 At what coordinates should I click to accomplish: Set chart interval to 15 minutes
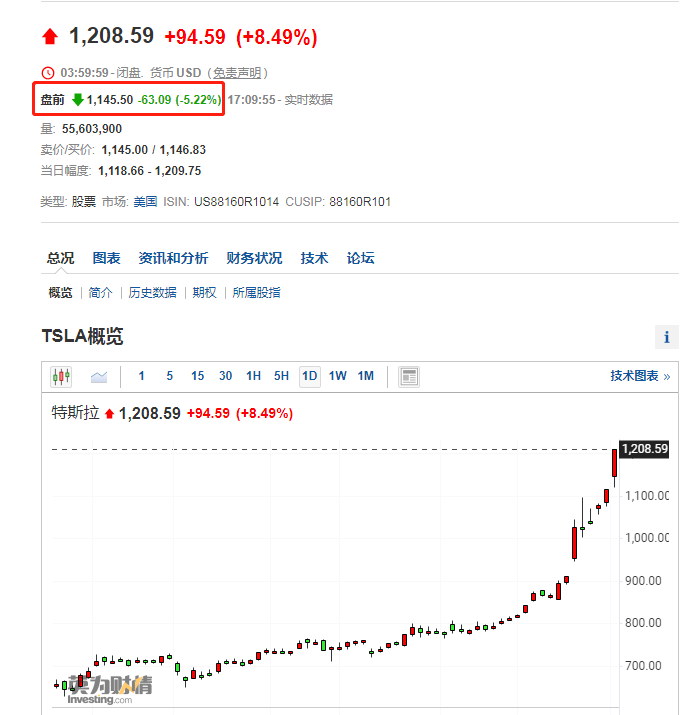pos(197,376)
